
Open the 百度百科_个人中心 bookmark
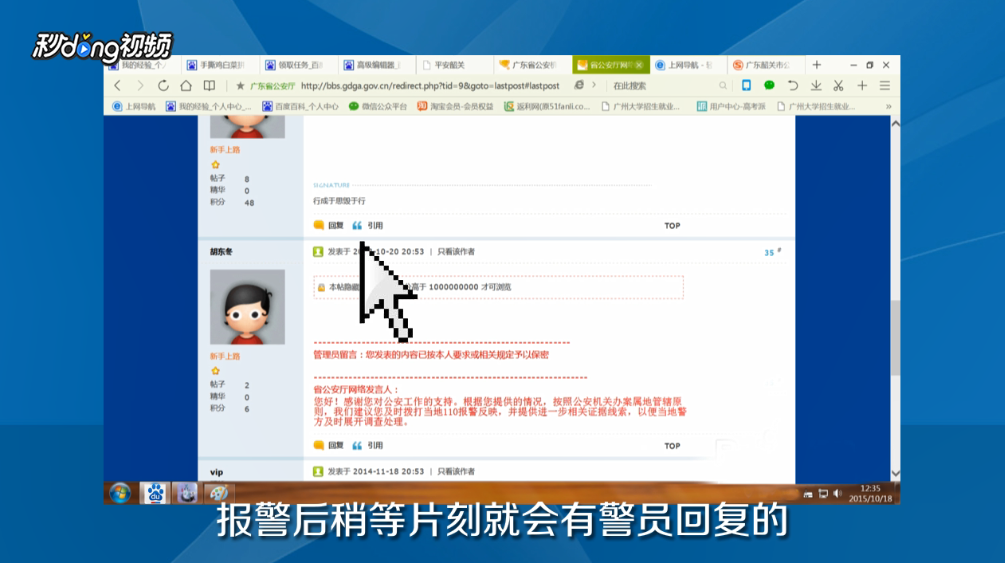pos(300,106)
